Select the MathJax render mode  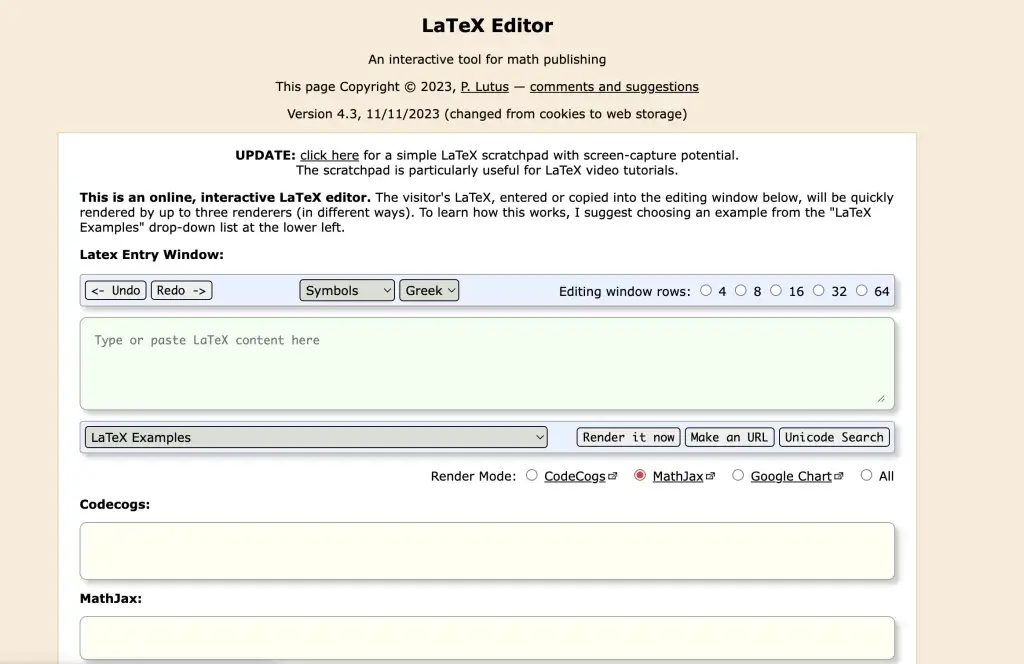click(638, 476)
